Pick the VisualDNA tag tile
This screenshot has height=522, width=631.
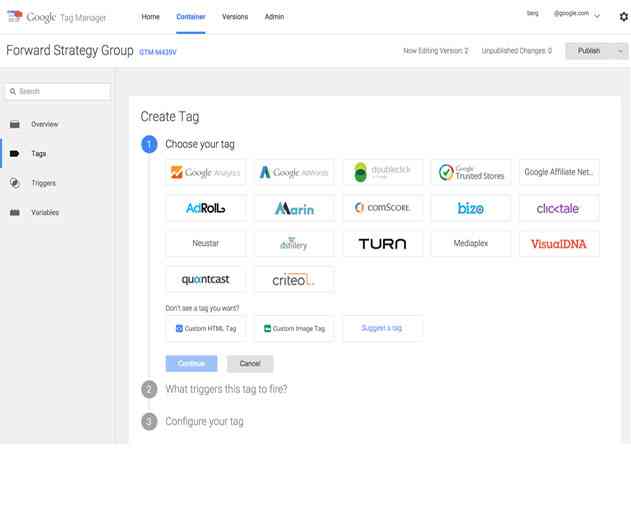(x=559, y=243)
